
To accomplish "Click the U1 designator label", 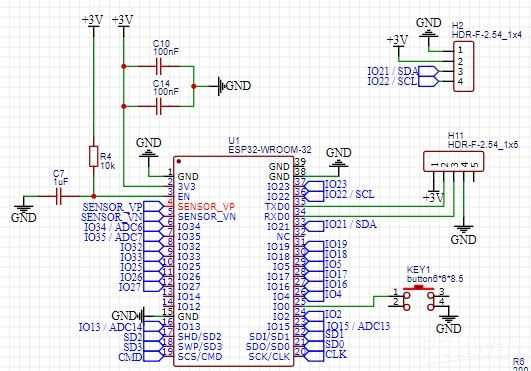I will [234, 140].
